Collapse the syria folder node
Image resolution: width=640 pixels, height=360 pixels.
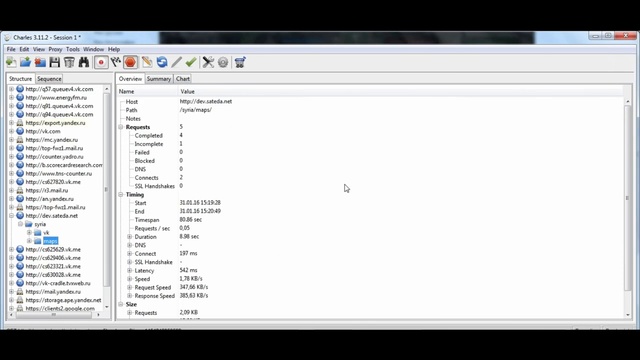[20, 224]
